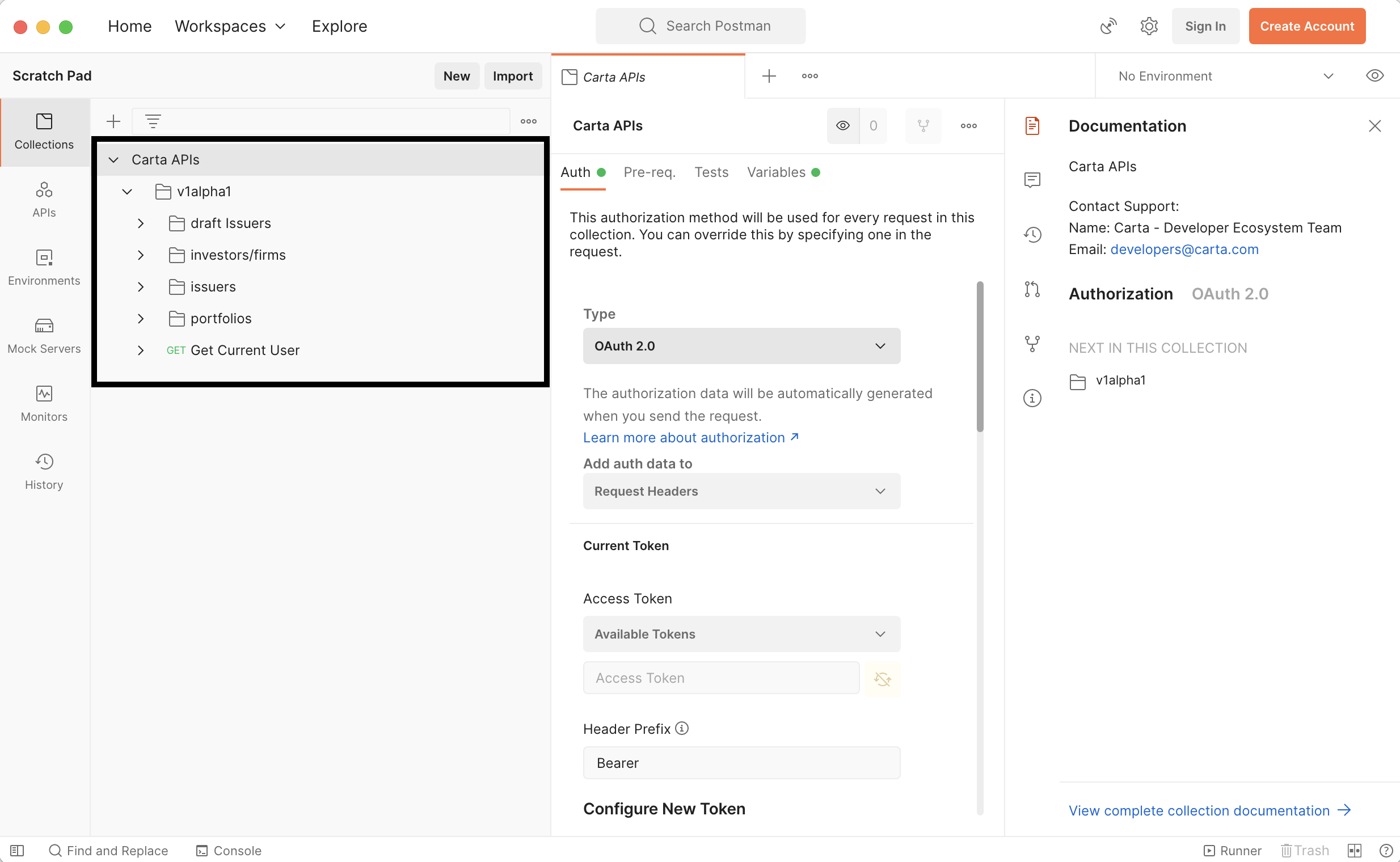Screen dimensions: 1400x862
Task: Click the auth panel vertical scrollbar
Action: point(980,356)
